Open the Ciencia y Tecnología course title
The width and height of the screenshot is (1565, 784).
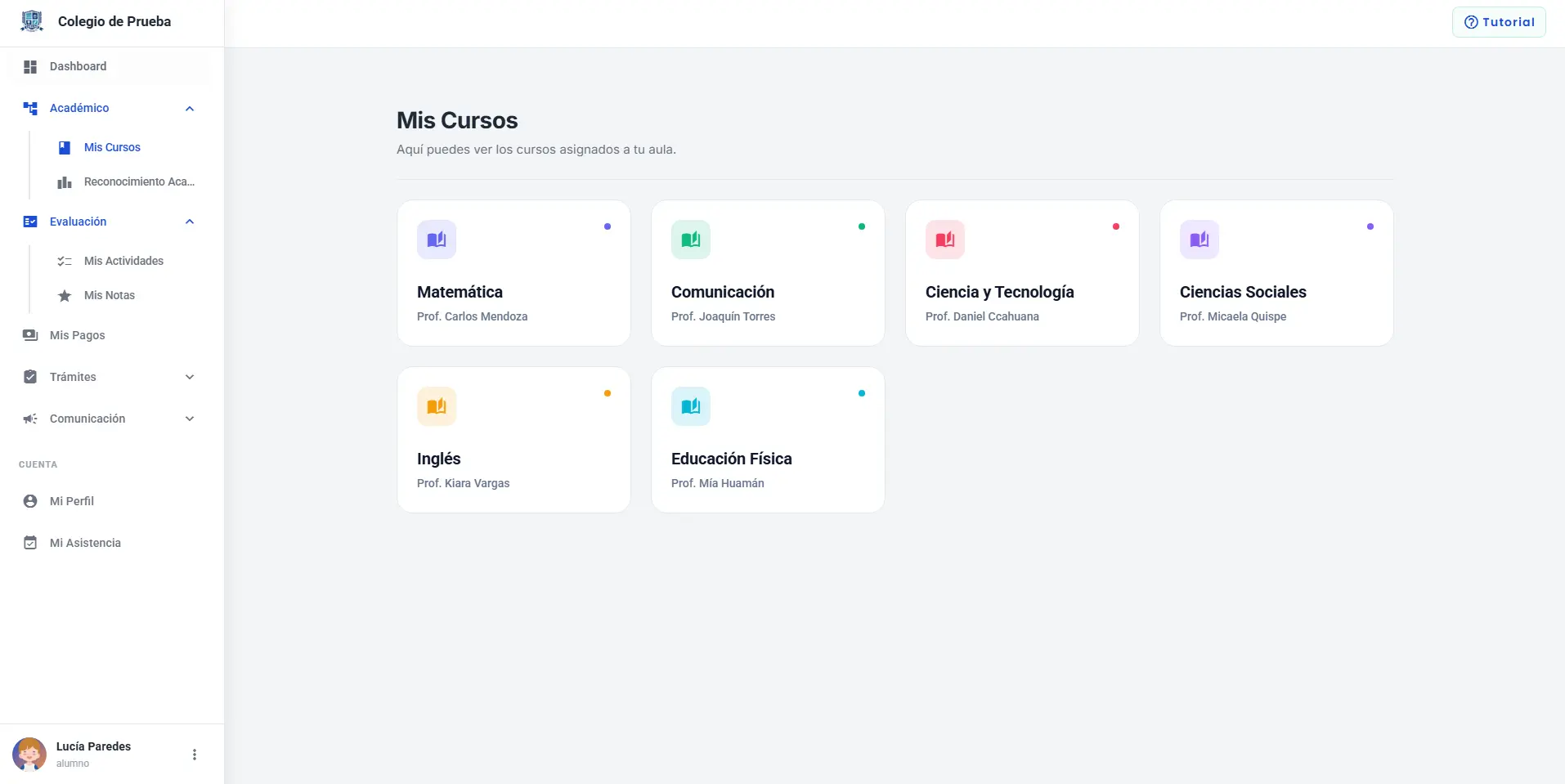[1000, 293]
